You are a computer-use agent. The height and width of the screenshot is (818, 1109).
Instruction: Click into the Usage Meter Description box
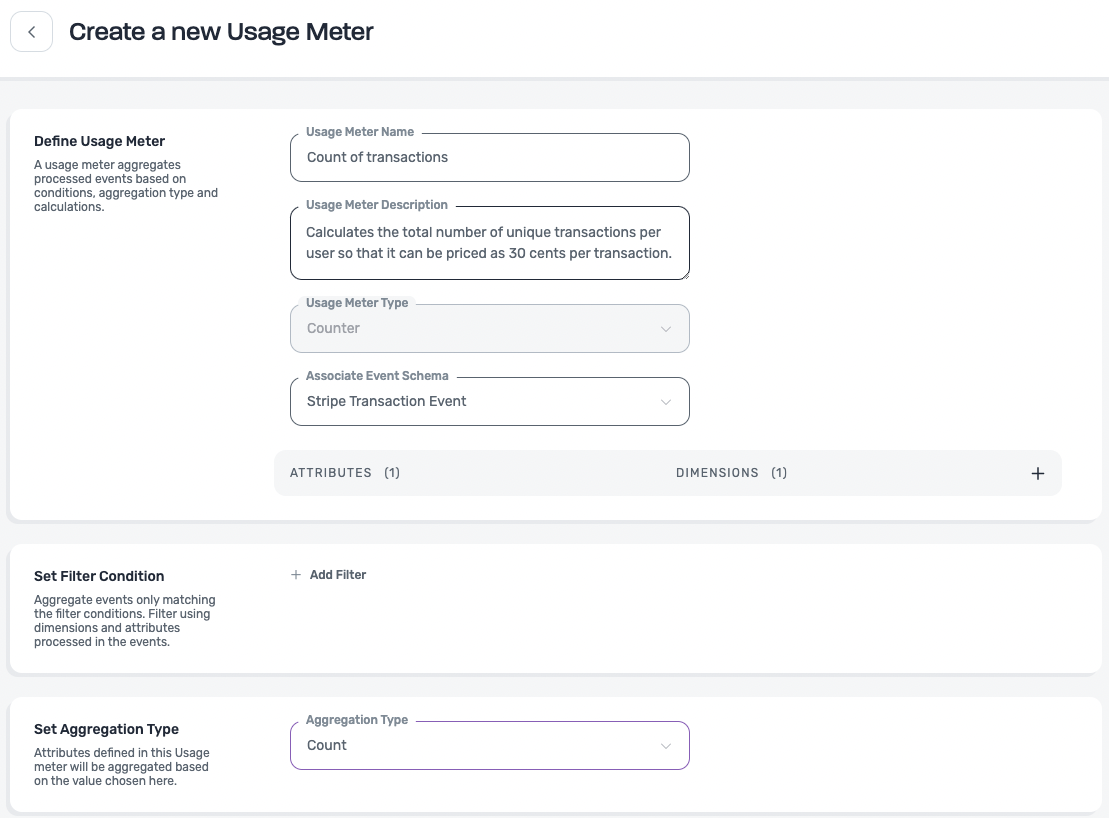click(x=489, y=243)
